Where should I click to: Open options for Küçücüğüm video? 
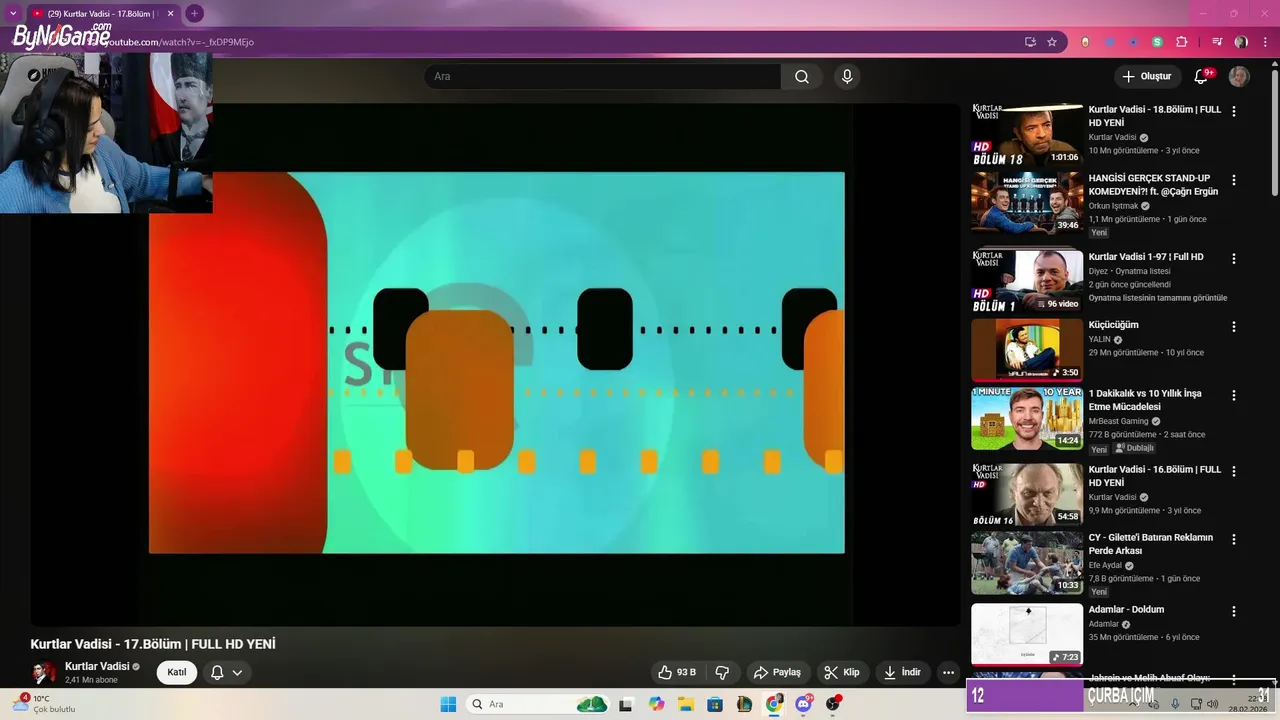(x=1234, y=327)
